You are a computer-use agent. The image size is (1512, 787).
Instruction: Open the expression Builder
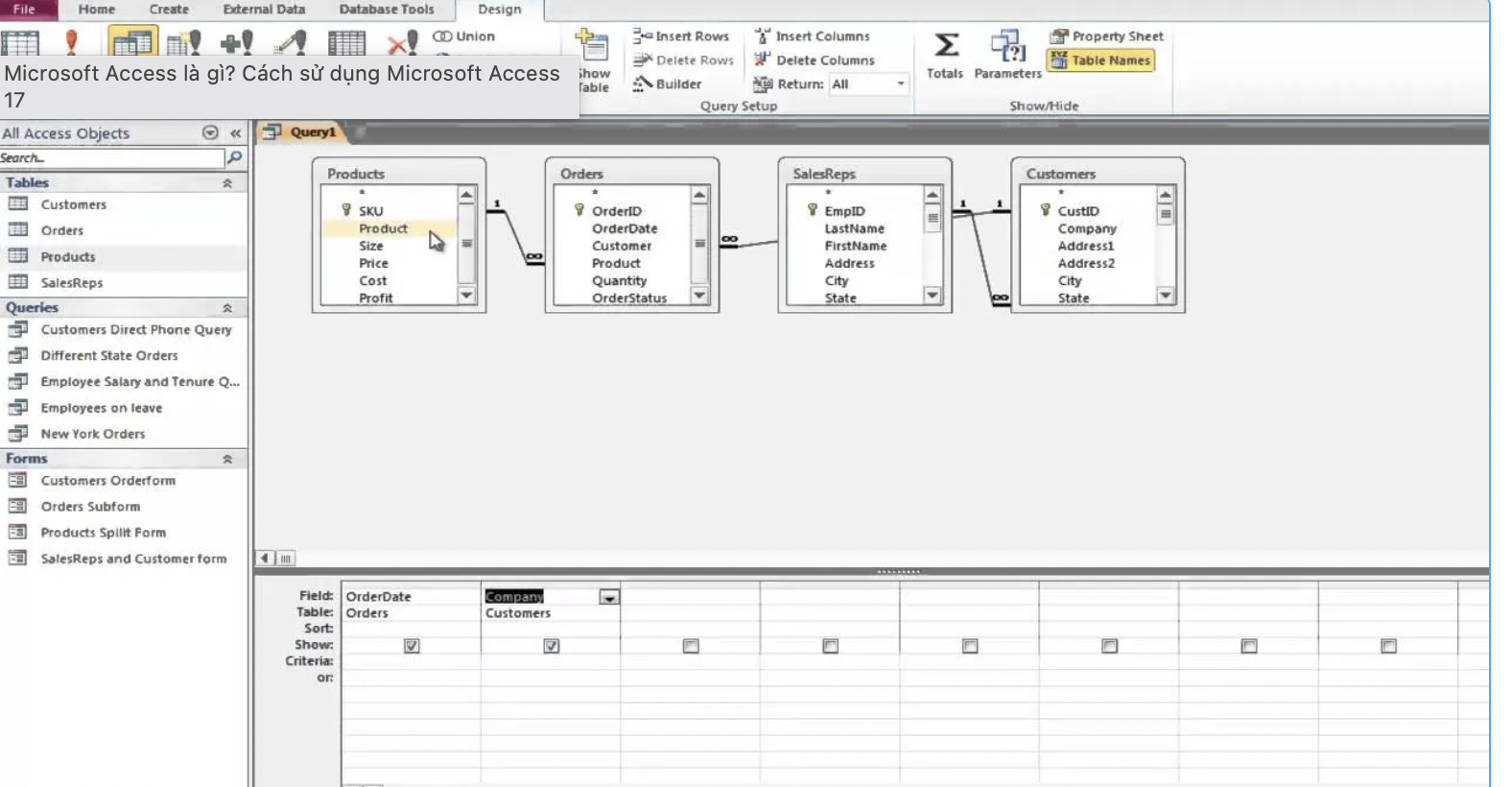tap(668, 84)
